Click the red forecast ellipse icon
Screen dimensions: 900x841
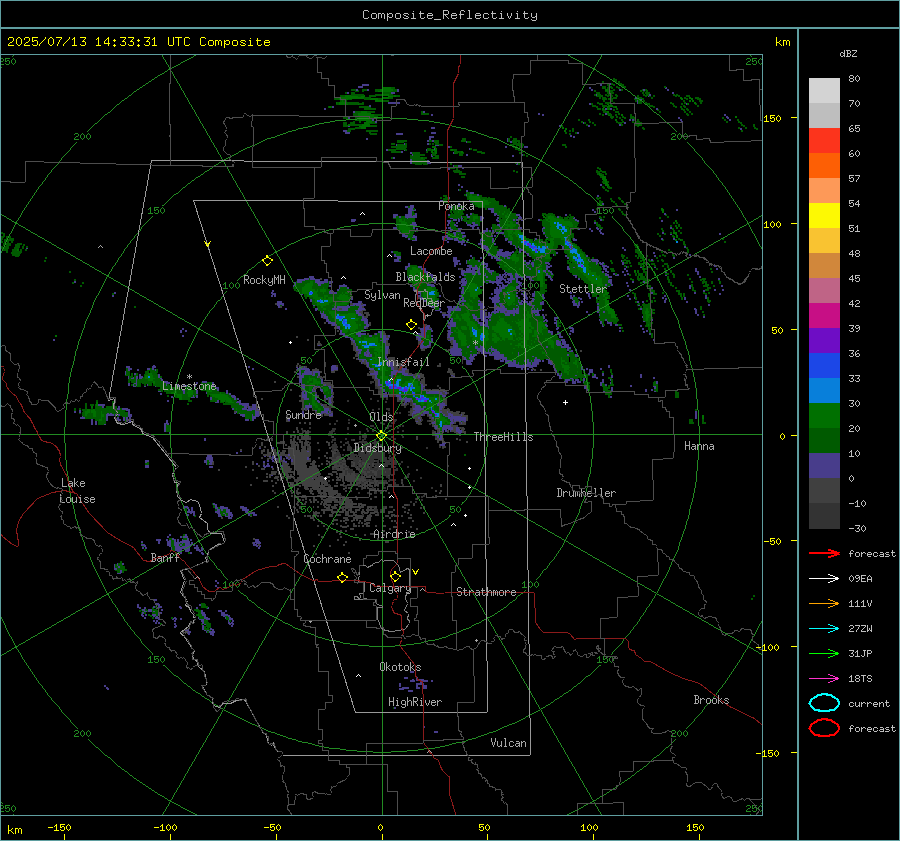824,728
